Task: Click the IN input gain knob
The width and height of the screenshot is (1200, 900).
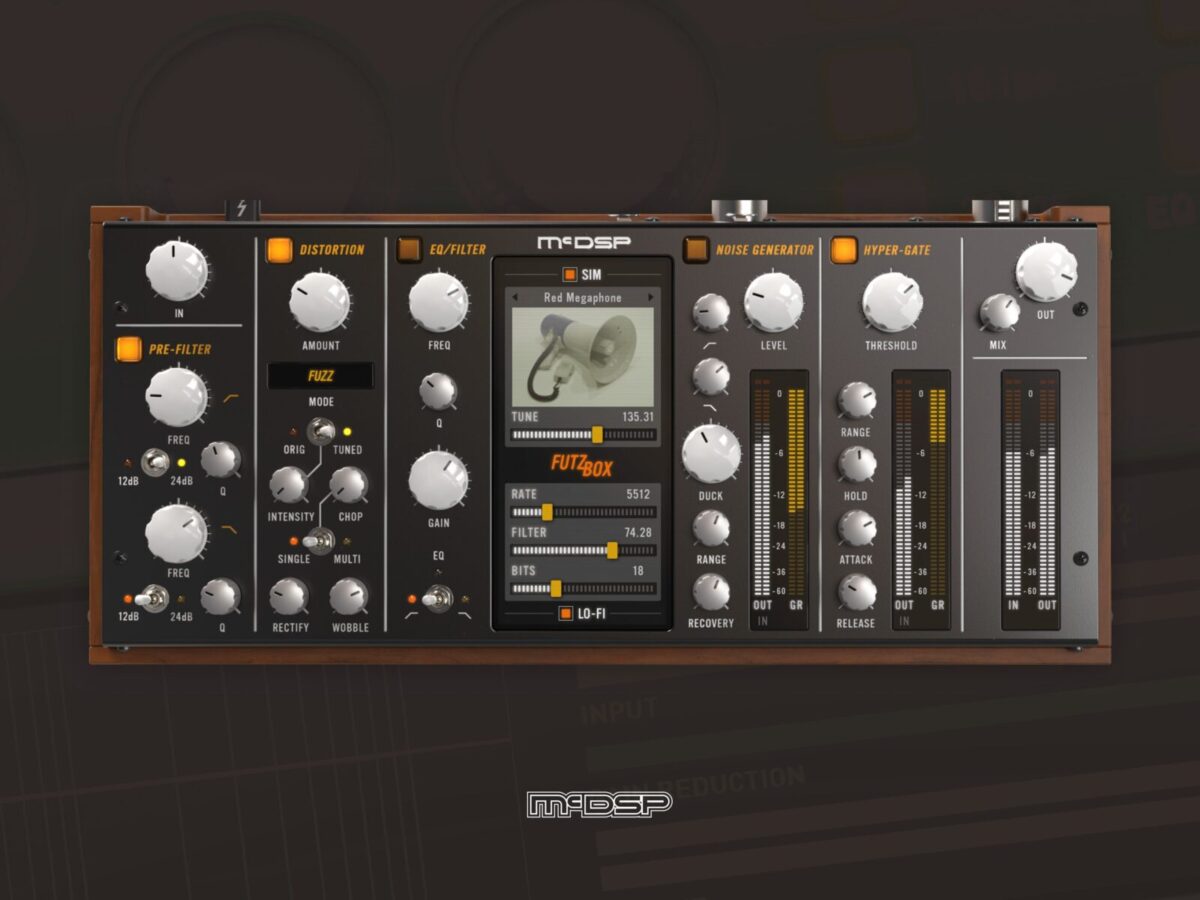Action: click(x=178, y=270)
